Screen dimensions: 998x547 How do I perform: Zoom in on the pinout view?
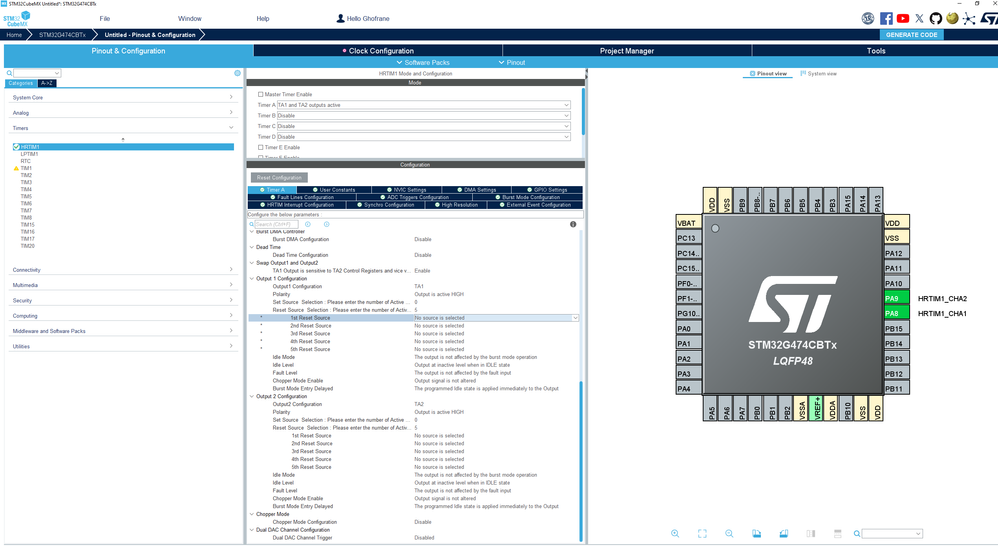pyautogui.click(x=675, y=534)
